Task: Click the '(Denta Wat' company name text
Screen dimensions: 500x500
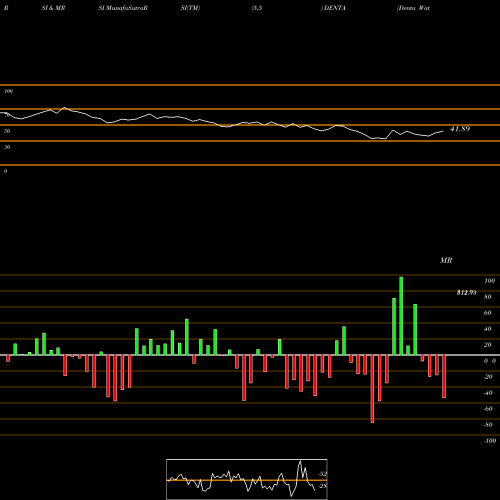Action: tap(413, 8)
